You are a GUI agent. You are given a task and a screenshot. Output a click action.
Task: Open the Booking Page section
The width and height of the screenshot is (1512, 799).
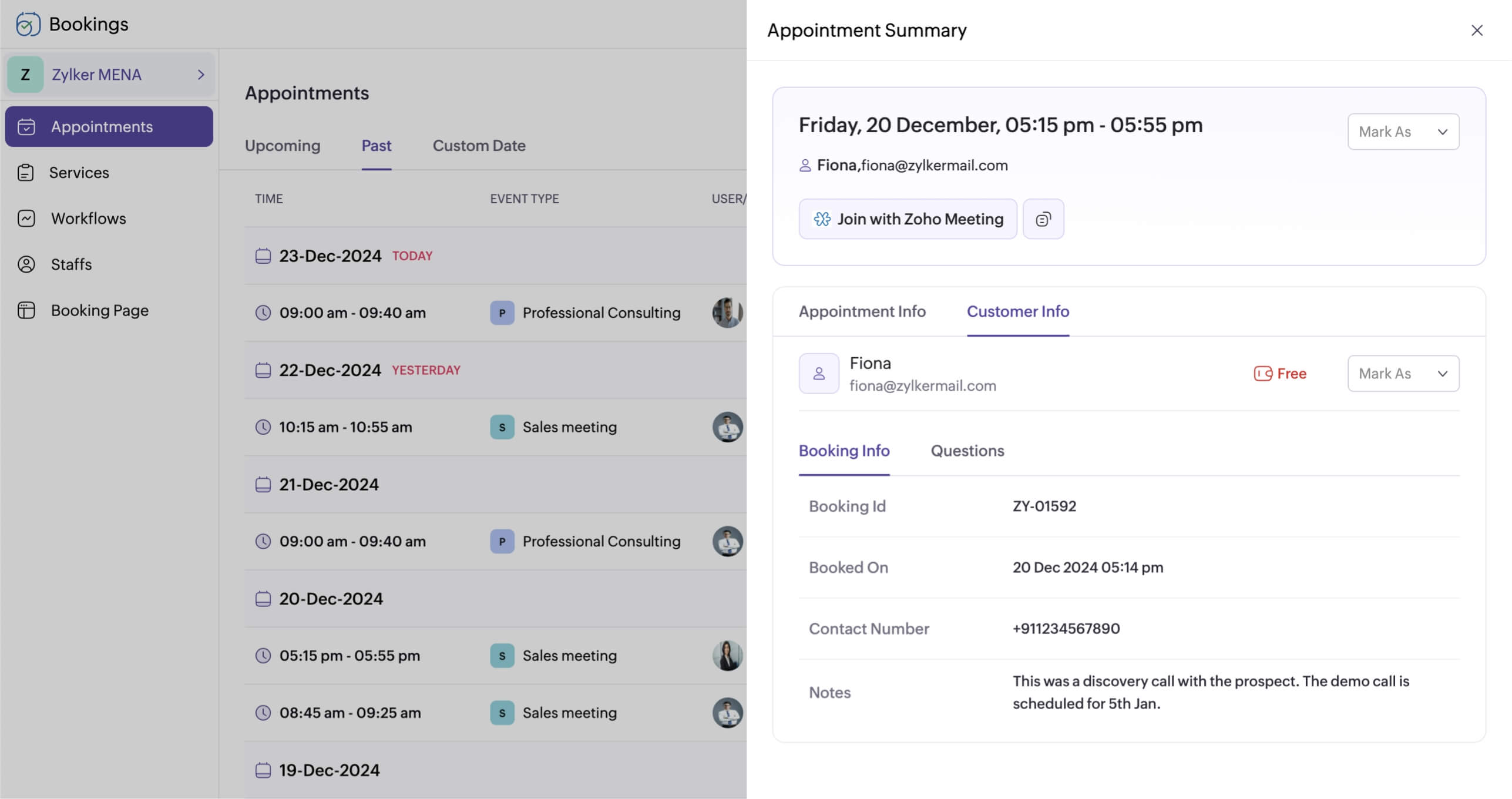pyautogui.click(x=99, y=310)
